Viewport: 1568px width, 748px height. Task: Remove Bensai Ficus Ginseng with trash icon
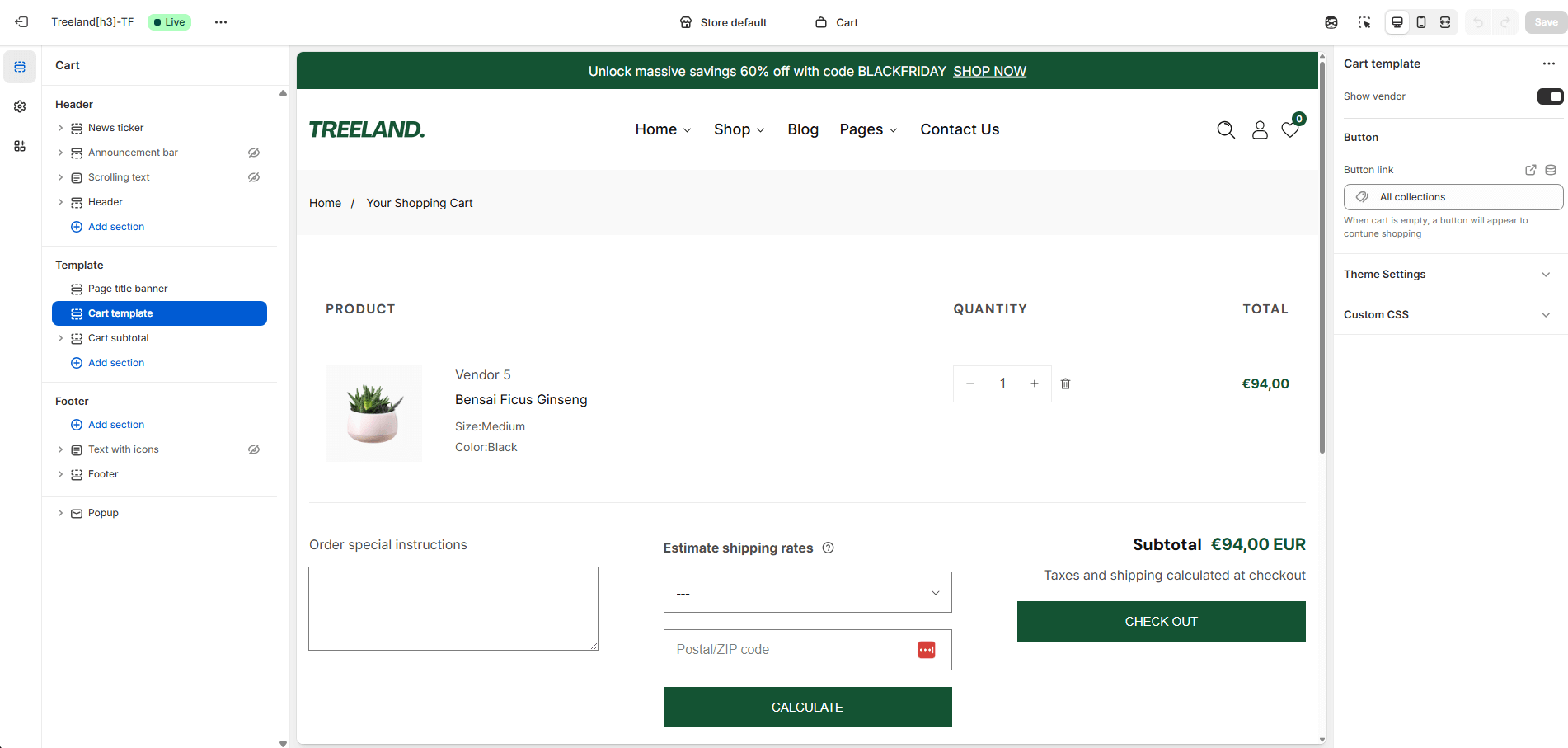[1066, 383]
